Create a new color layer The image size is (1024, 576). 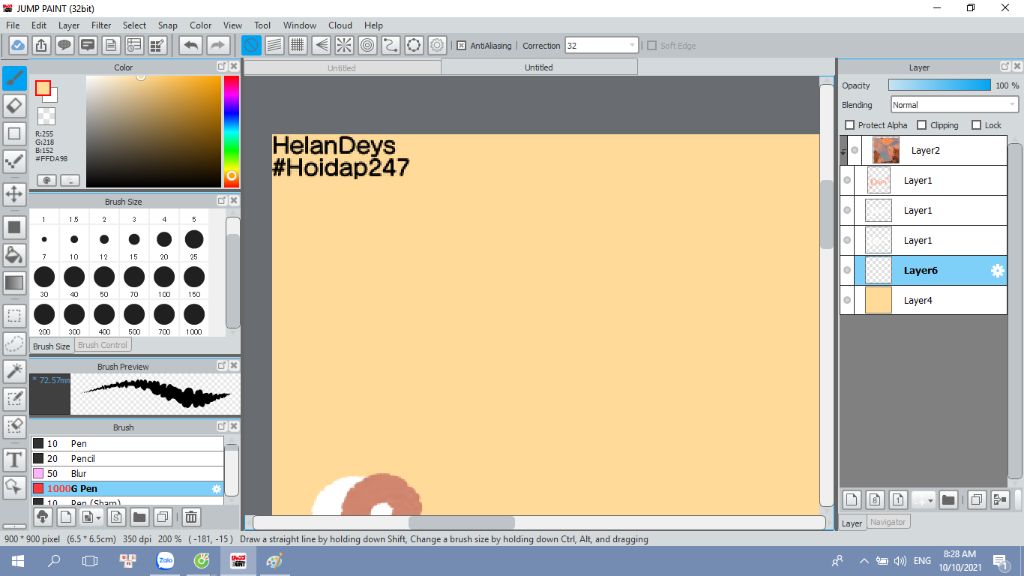[852, 500]
